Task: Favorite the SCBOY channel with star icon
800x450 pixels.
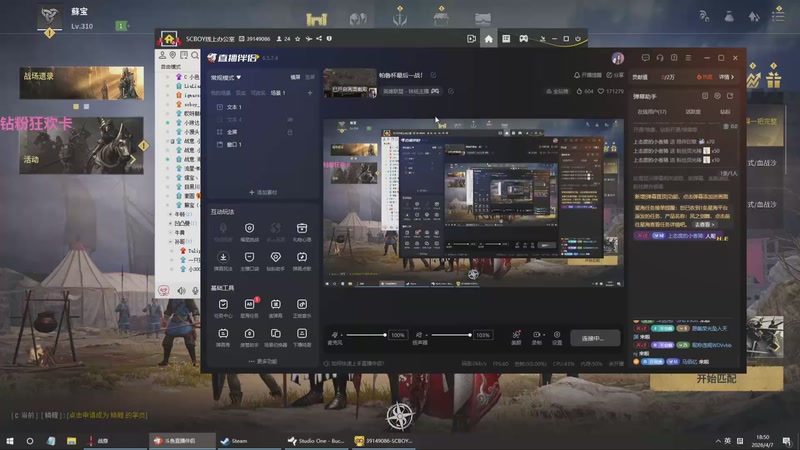Action: point(297,39)
